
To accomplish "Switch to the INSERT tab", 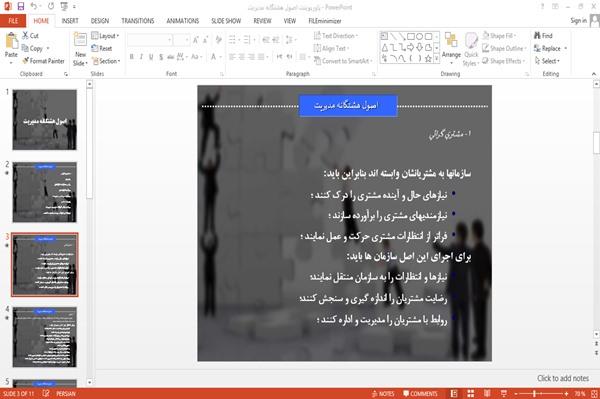I will (x=70, y=21).
